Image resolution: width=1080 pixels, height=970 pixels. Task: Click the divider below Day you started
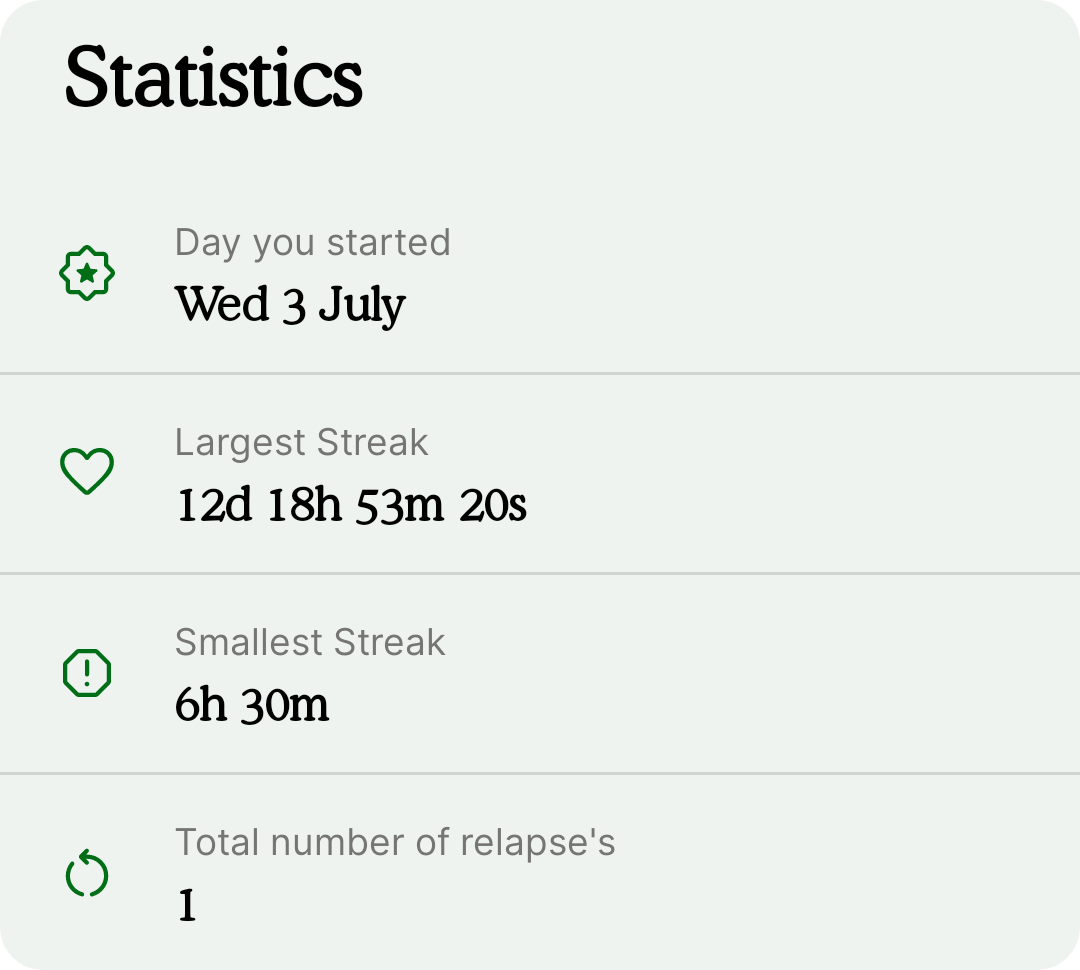pos(540,373)
